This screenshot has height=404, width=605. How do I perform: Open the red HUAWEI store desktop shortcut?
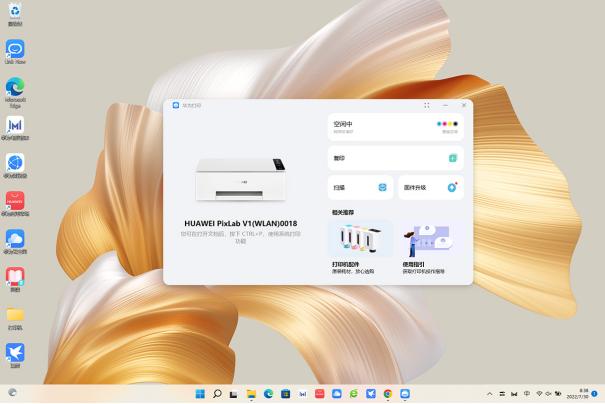pos(15,203)
